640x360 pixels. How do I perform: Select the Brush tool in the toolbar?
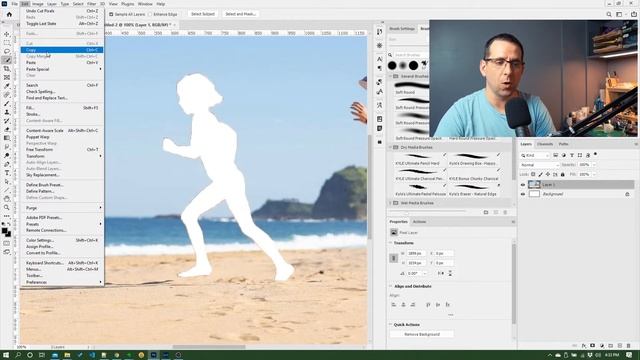point(7,104)
